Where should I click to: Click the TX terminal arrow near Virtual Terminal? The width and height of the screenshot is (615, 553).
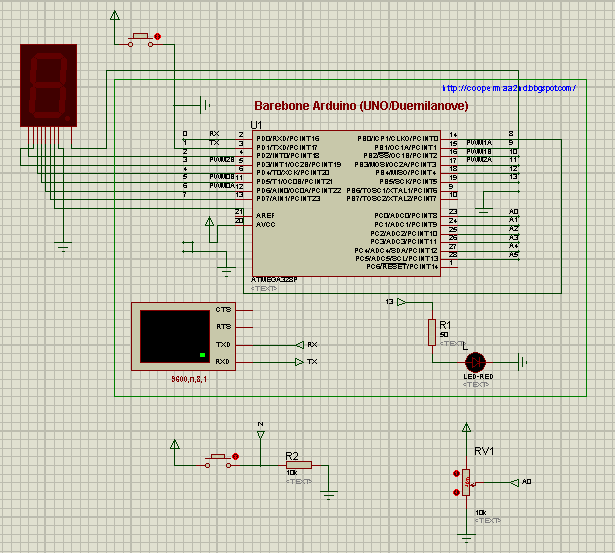[299, 362]
